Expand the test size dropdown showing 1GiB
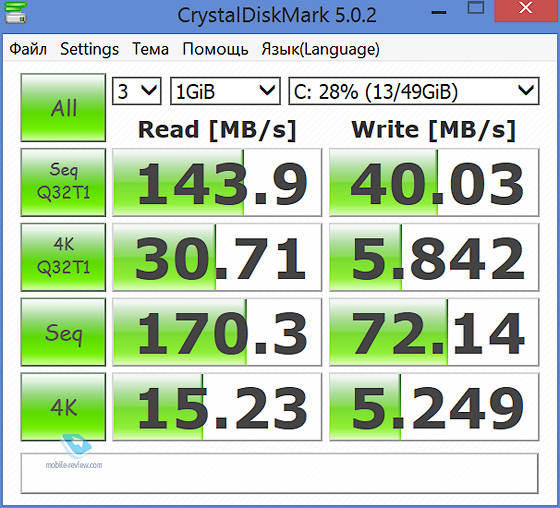Screen dimensions: 560x508 [x=225, y=91]
